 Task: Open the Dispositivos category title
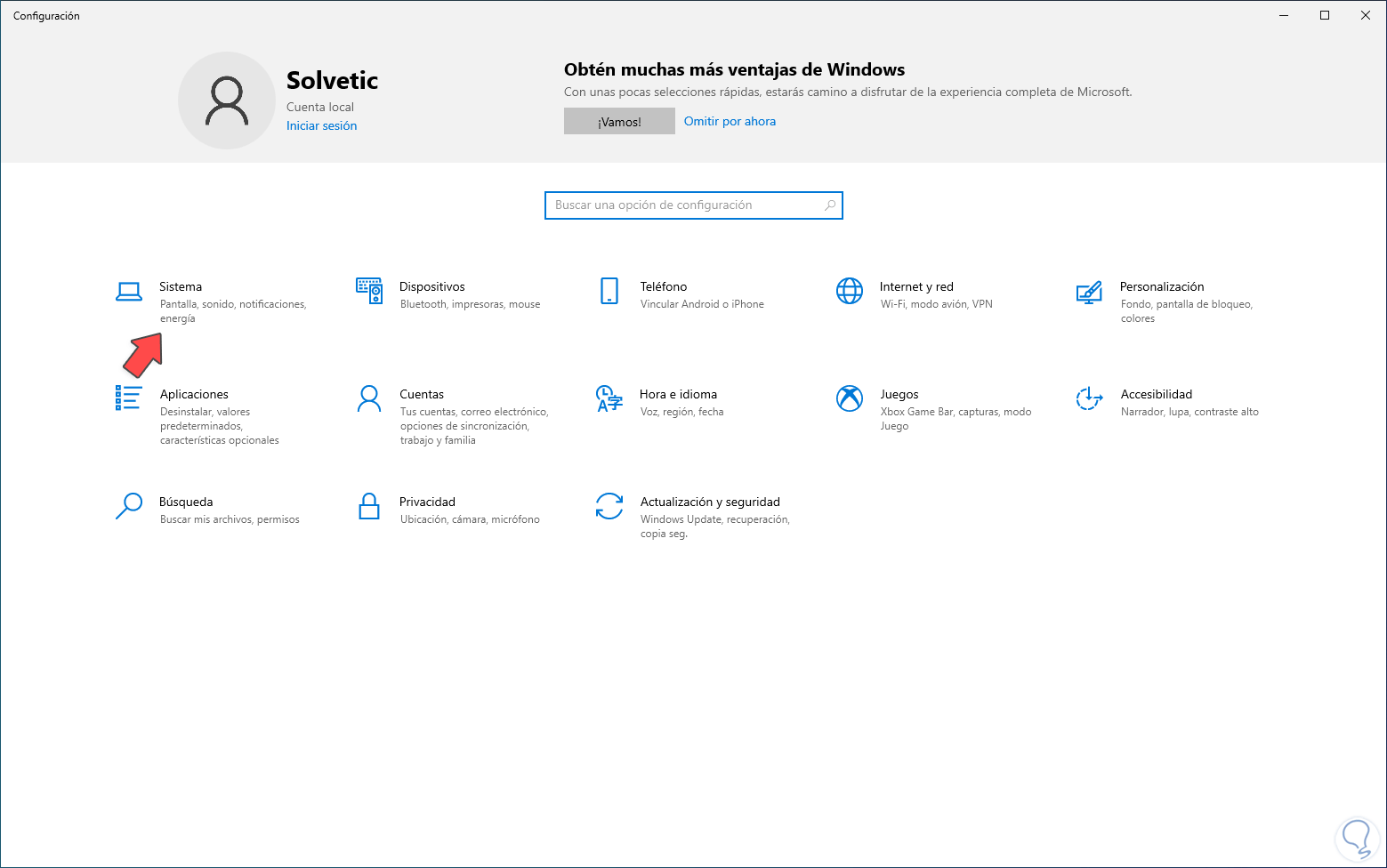(432, 286)
